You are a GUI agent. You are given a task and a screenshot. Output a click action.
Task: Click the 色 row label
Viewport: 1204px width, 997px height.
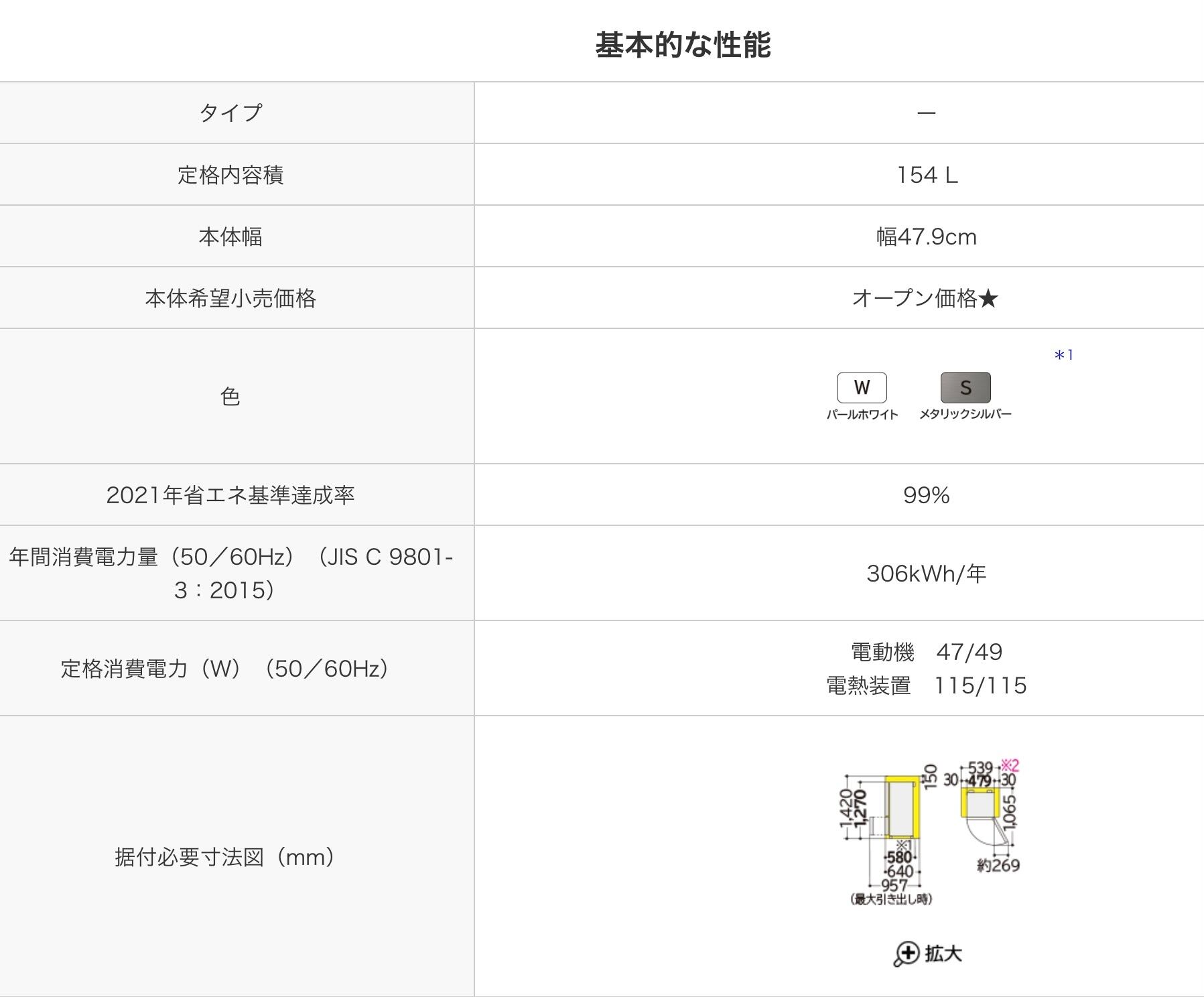click(x=230, y=397)
